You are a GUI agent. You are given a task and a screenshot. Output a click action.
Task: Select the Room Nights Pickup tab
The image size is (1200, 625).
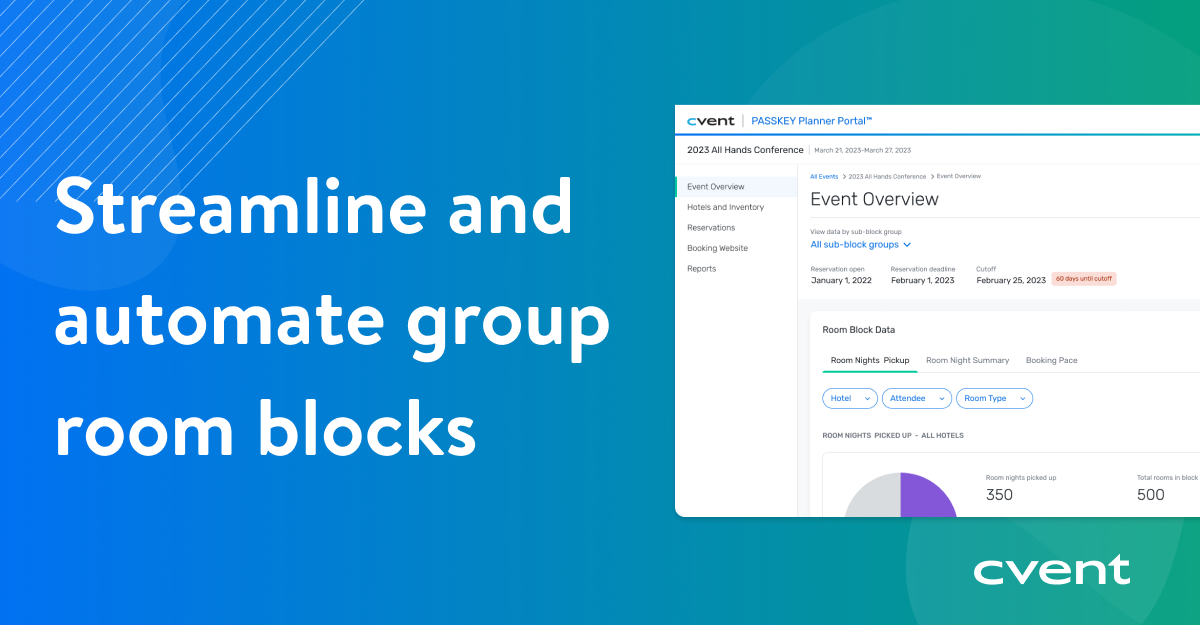869,360
